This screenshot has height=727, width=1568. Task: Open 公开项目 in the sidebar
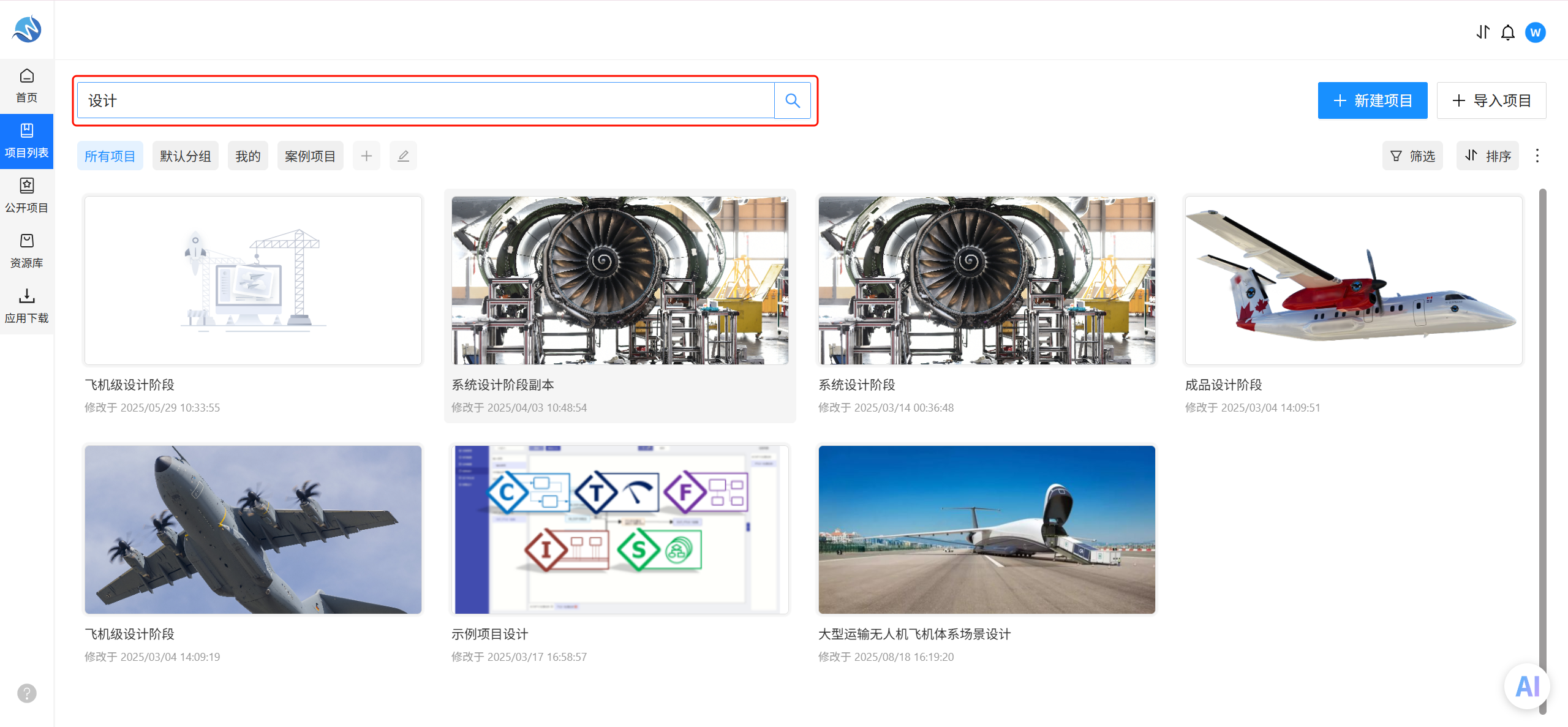(26, 196)
